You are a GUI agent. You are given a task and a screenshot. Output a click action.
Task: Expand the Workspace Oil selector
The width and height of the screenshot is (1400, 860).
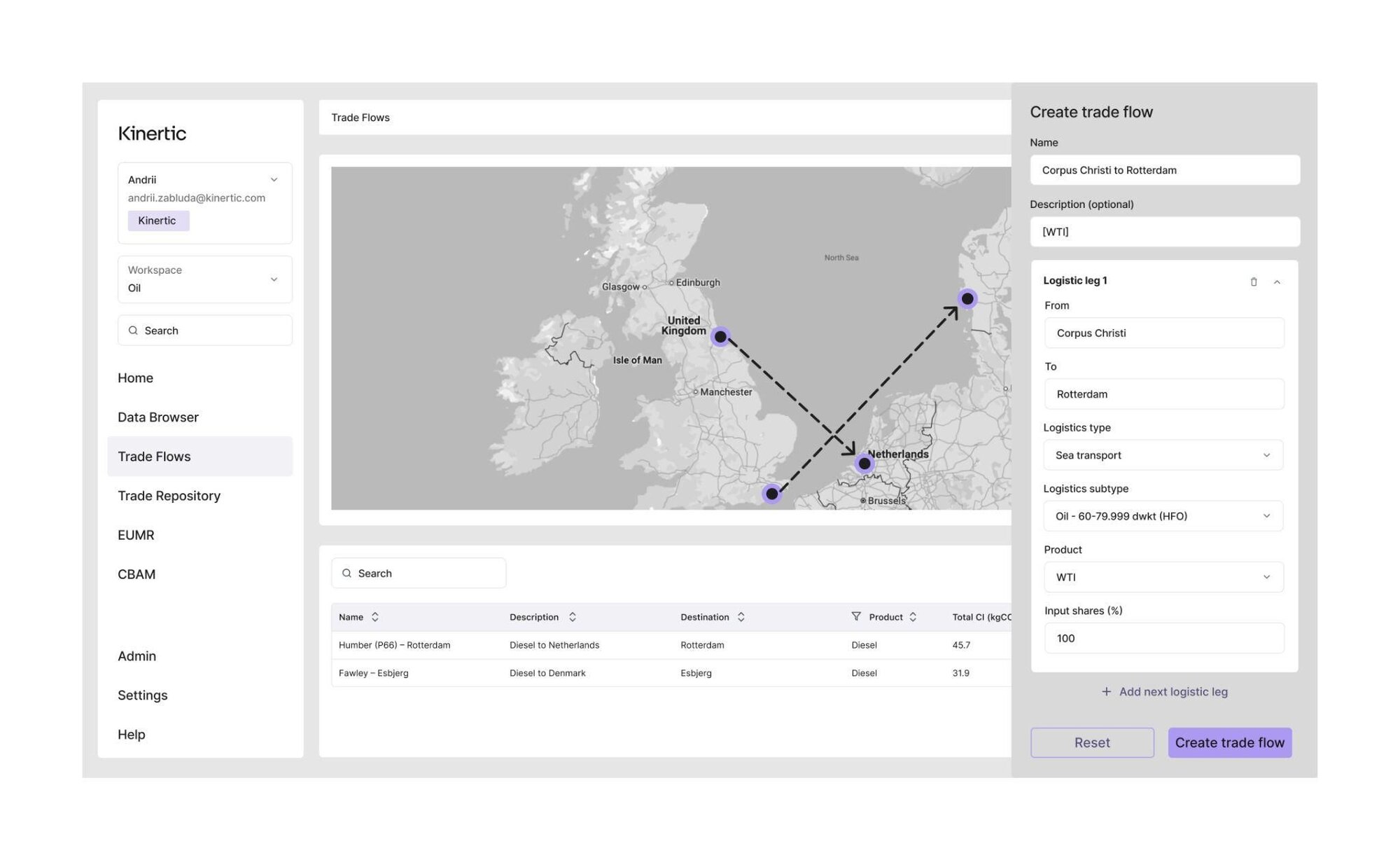(205, 279)
